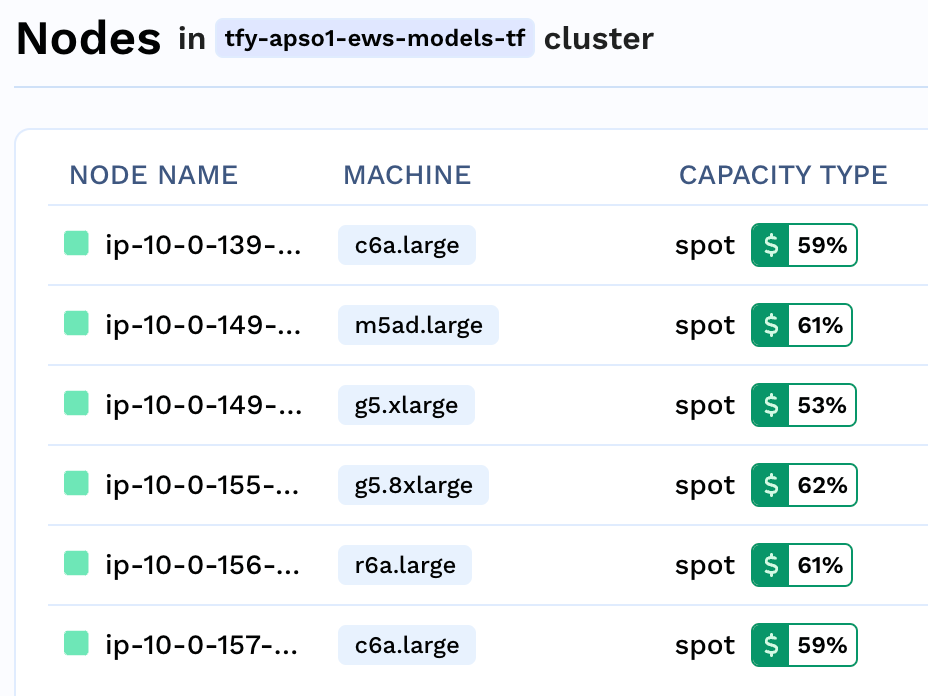Click 59% savings value in ip-10-0-157 row
The width and height of the screenshot is (928, 696).
822,645
